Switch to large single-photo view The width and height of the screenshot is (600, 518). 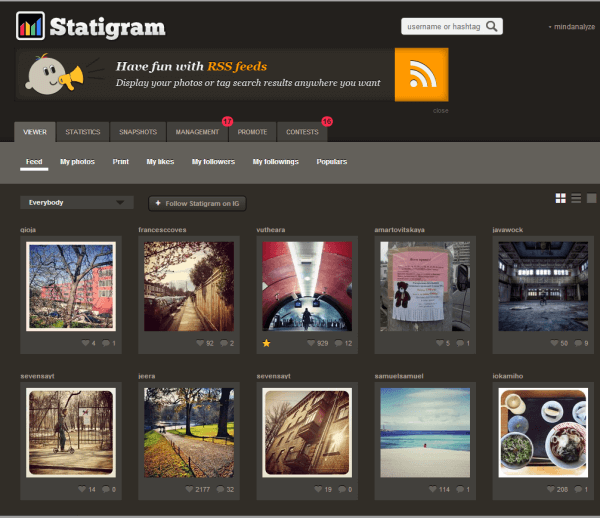[591, 199]
